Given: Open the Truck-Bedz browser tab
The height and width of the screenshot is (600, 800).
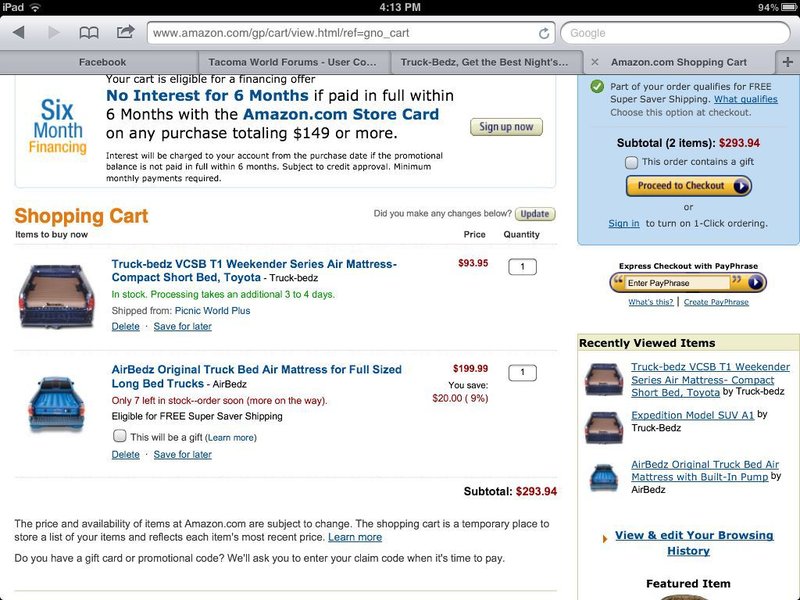Looking at the screenshot, I should 484,62.
